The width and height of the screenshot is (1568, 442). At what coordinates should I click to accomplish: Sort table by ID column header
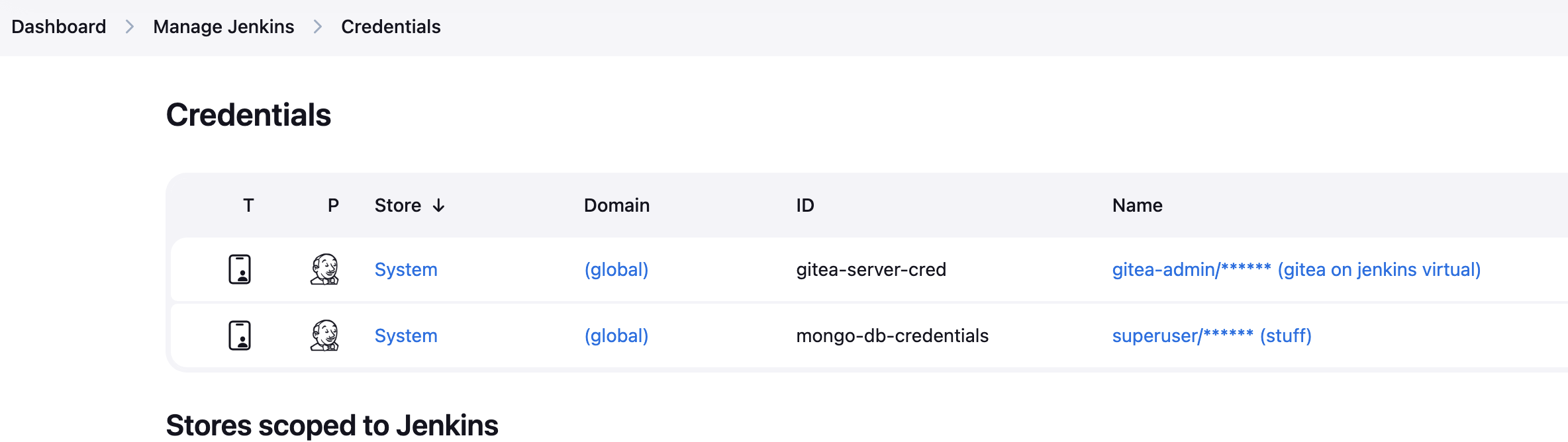[x=805, y=206]
